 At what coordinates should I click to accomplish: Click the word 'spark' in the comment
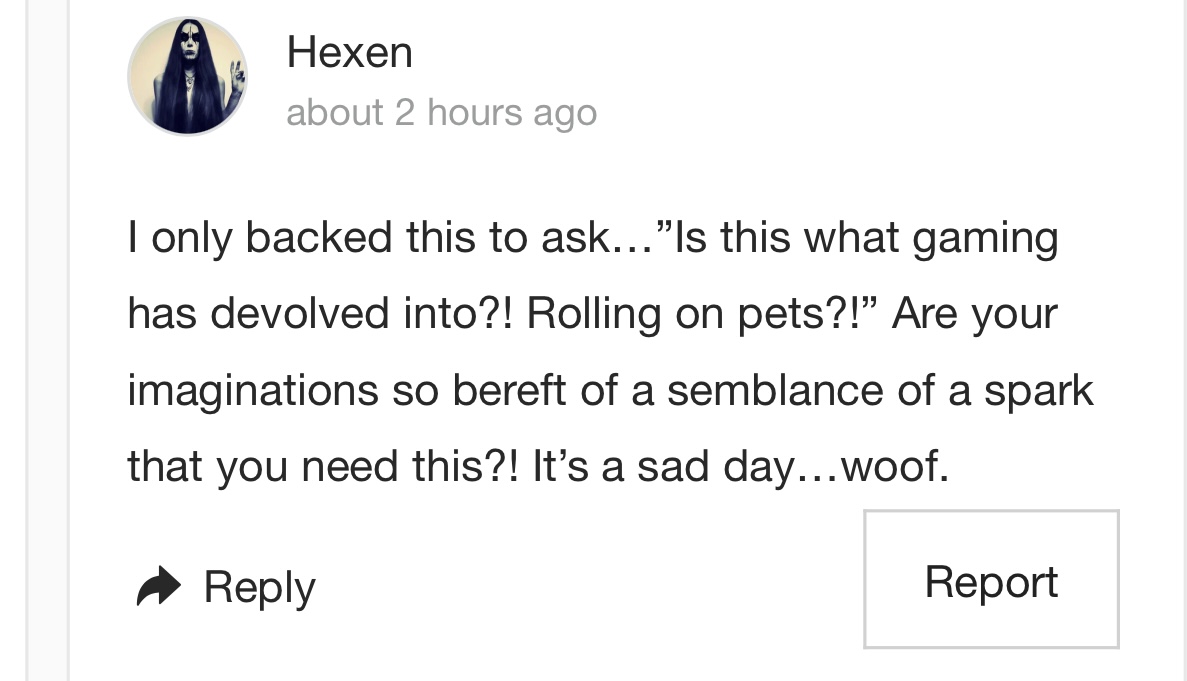[1037, 392]
